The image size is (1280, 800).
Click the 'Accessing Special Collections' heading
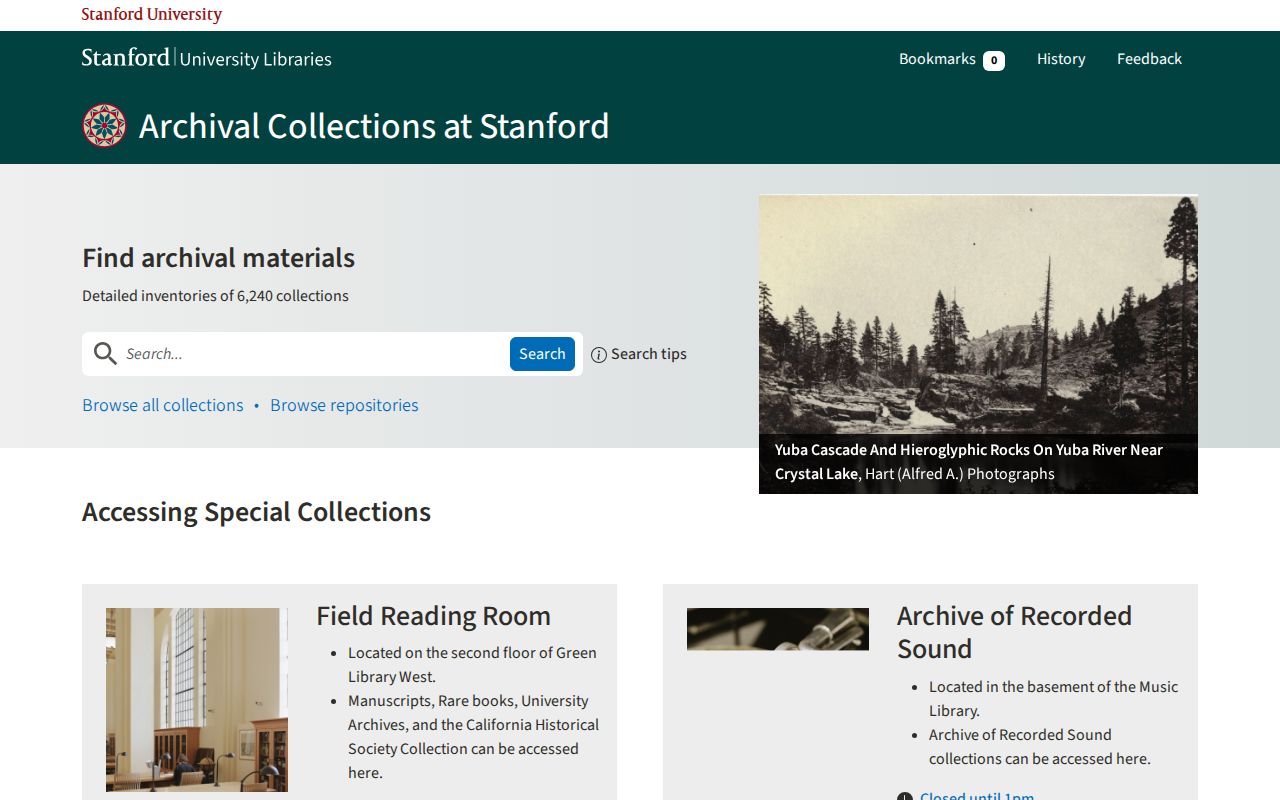[256, 512]
